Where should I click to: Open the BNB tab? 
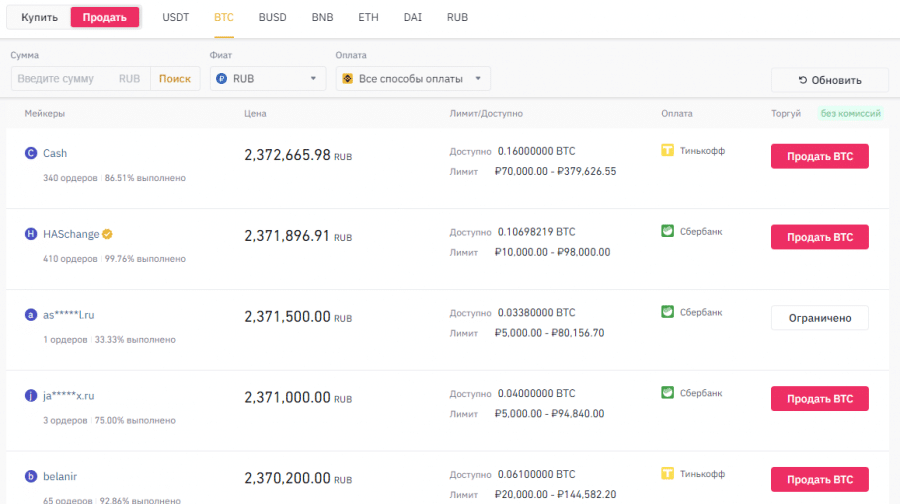(x=323, y=17)
